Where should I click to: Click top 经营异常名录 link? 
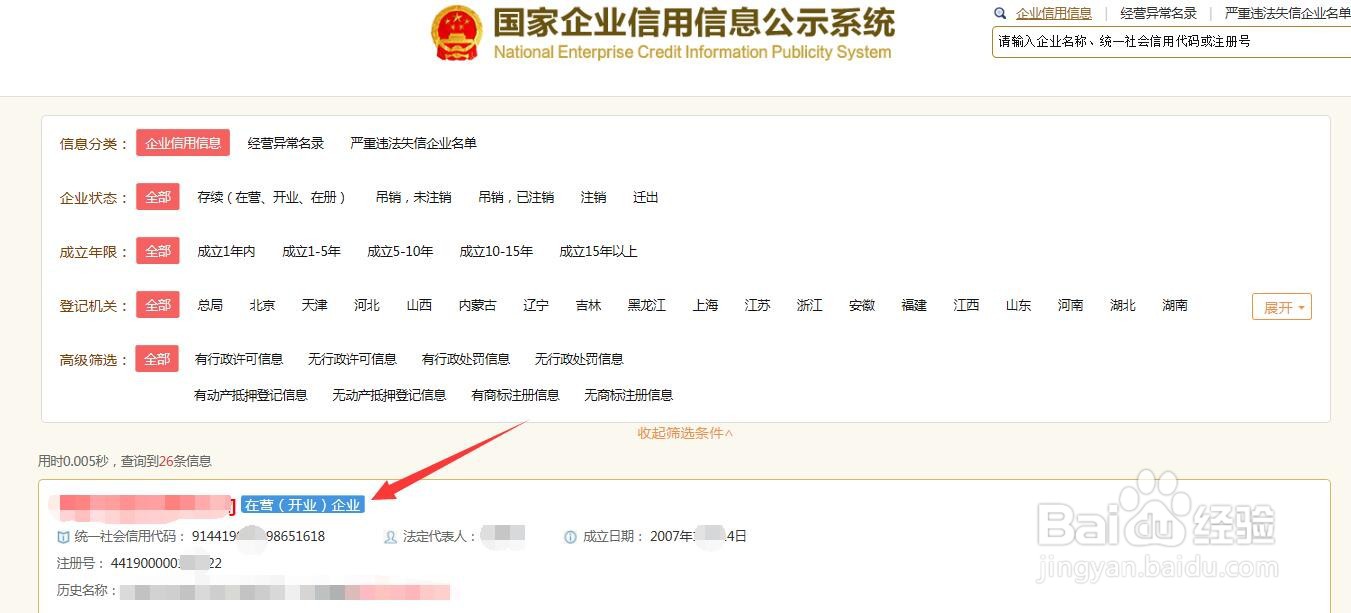tap(1158, 13)
